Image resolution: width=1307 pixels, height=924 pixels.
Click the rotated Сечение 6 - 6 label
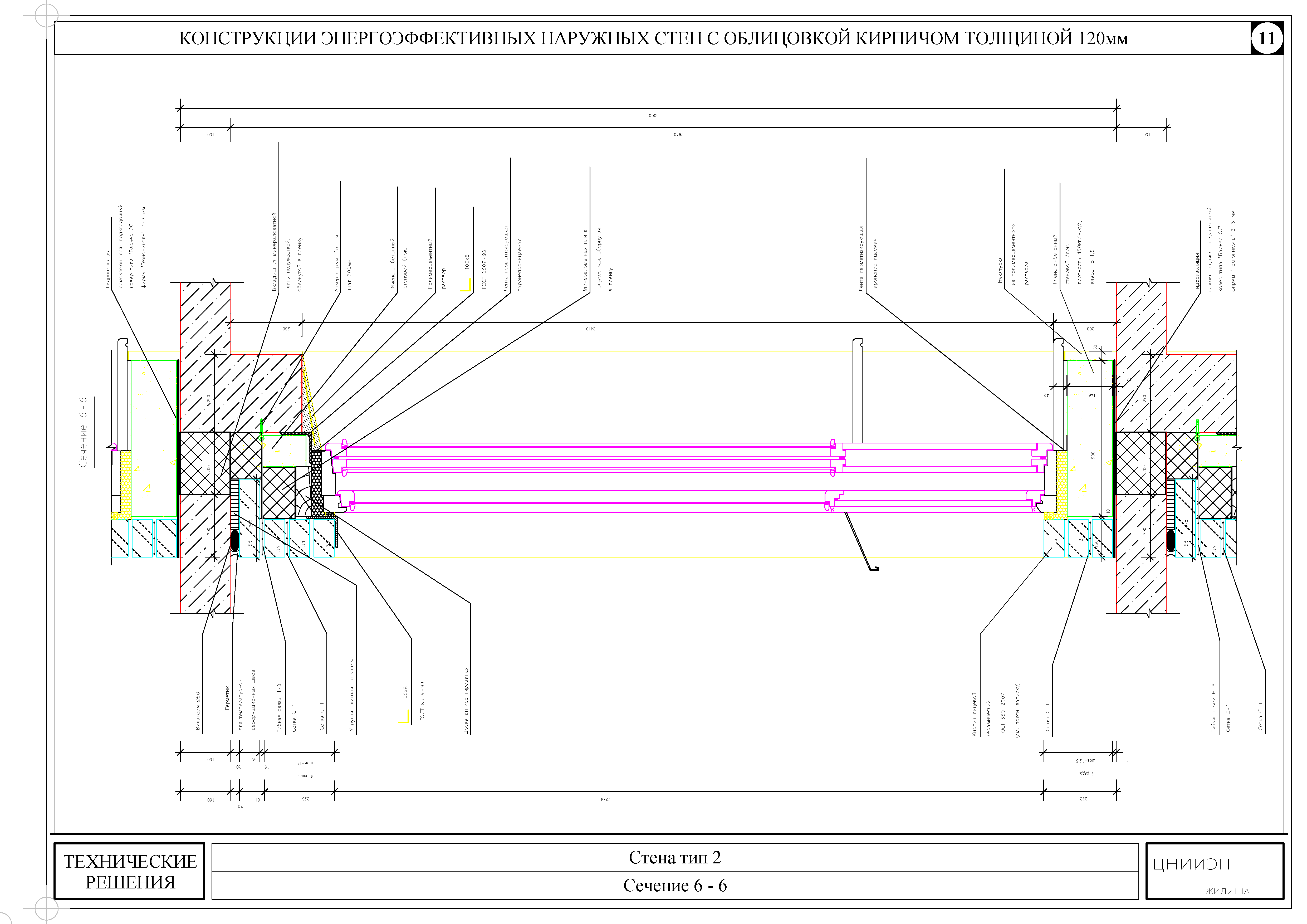tap(83, 433)
